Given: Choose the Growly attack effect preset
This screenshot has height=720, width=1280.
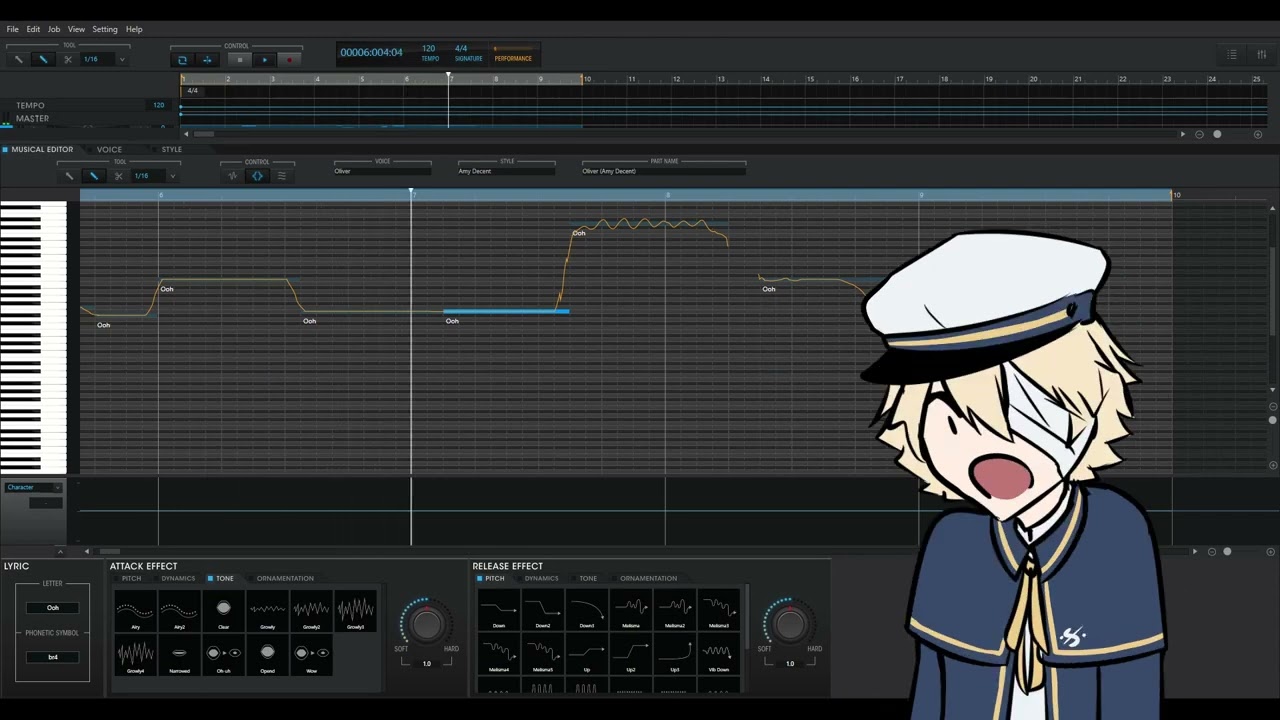Looking at the screenshot, I should [267, 611].
